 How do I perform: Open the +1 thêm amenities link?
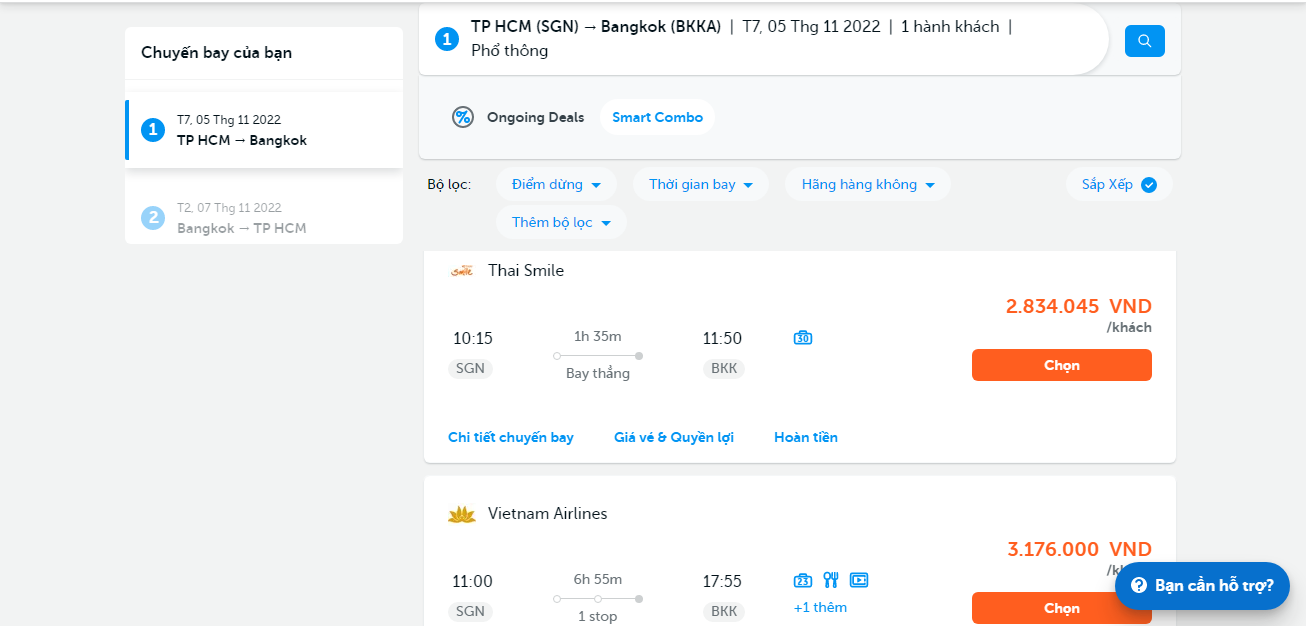pos(819,607)
